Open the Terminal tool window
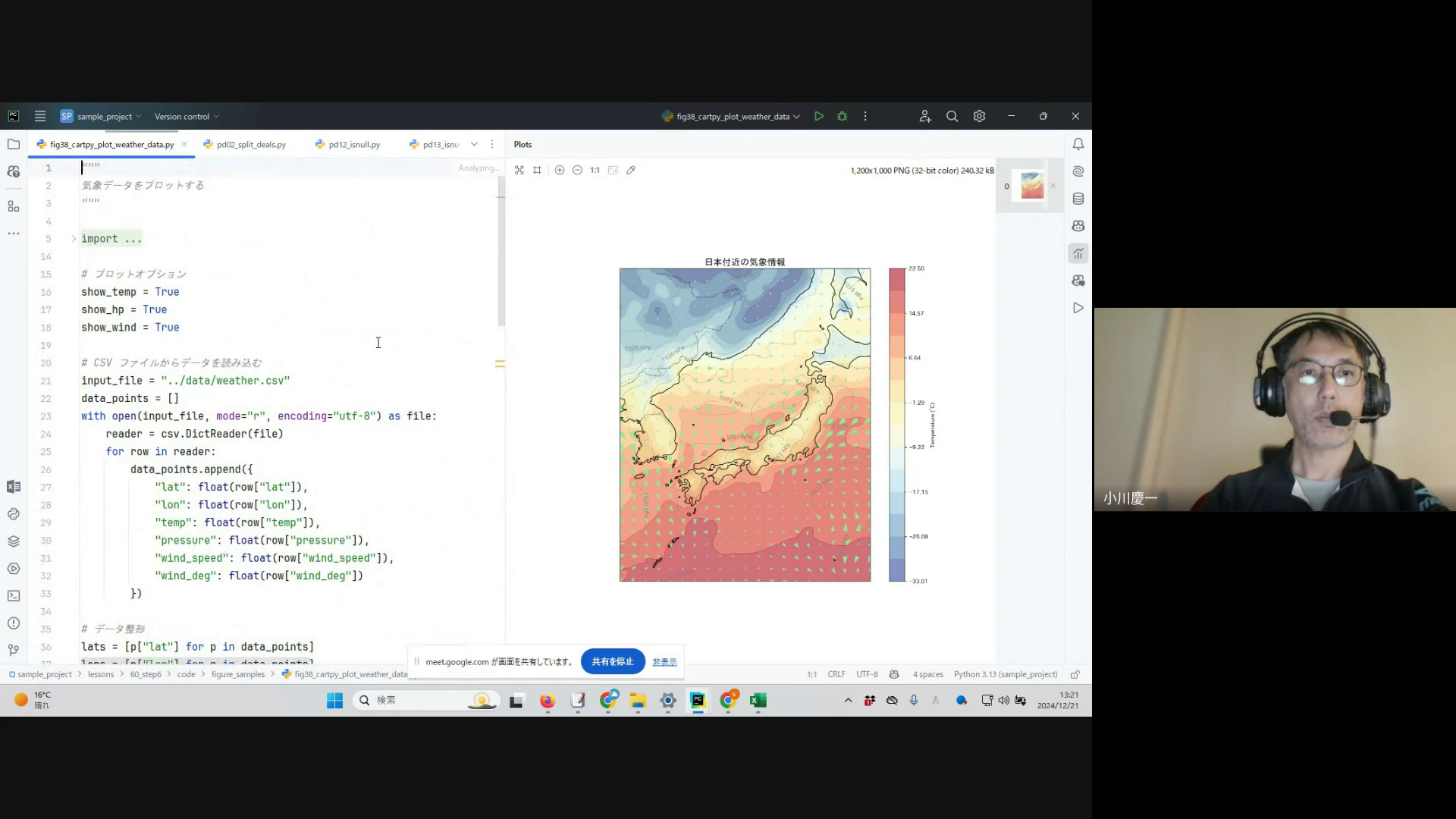1456x819 pixels. (x=14, y=596)
